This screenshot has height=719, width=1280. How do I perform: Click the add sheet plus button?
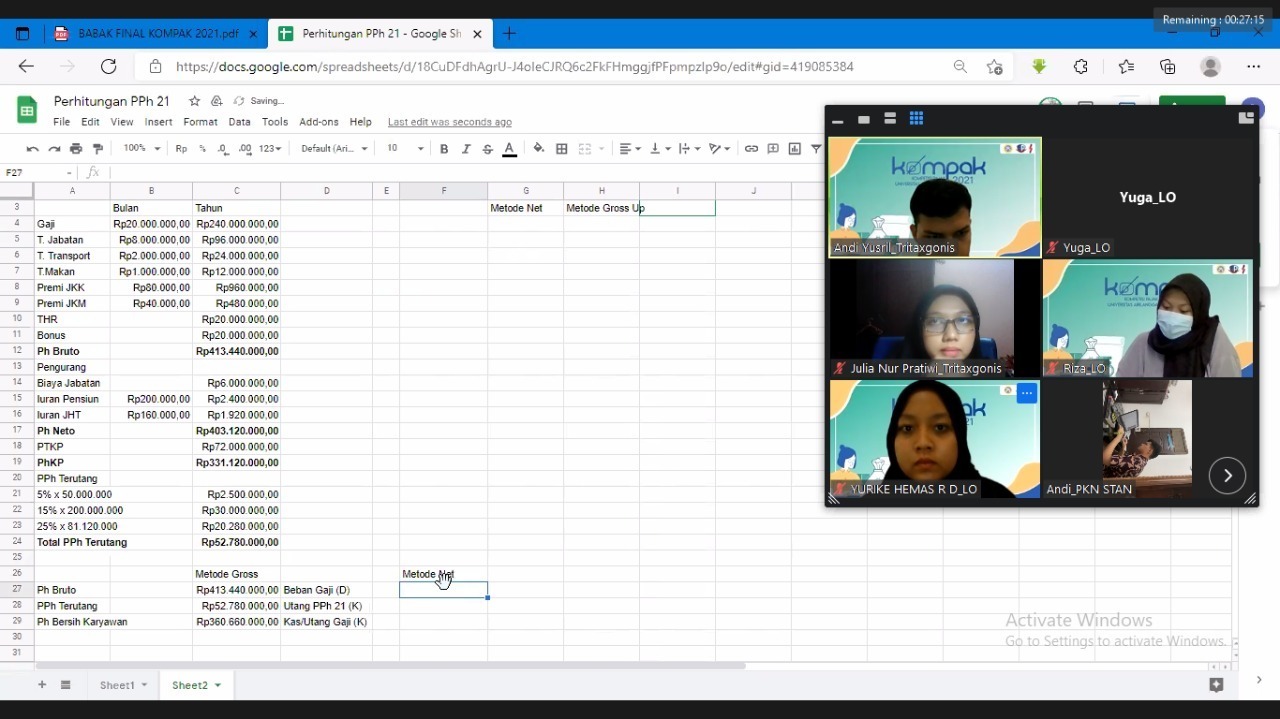pyautogui.click(x=42, y=685)
